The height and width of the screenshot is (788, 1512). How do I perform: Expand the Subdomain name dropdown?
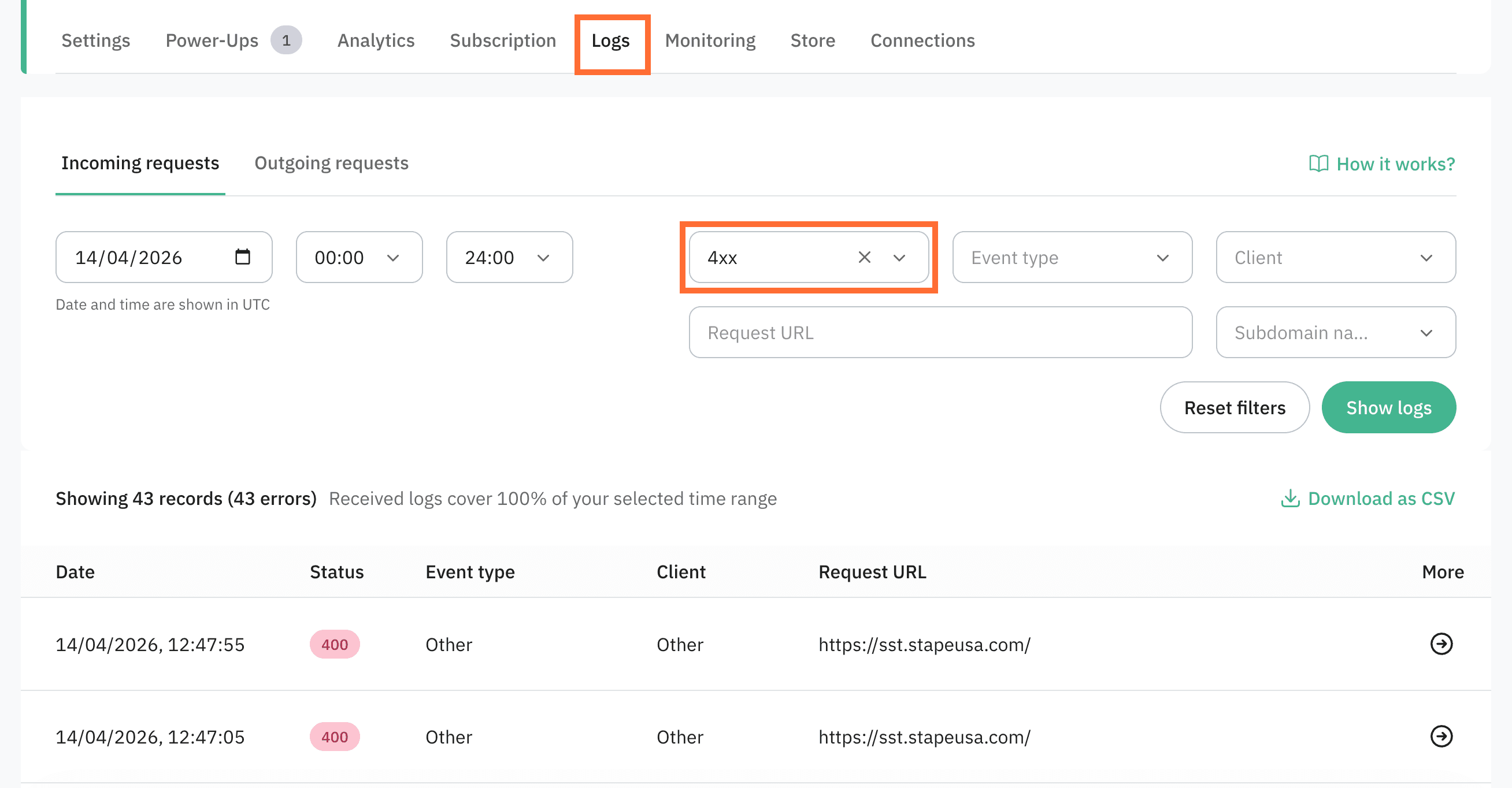1335,332
